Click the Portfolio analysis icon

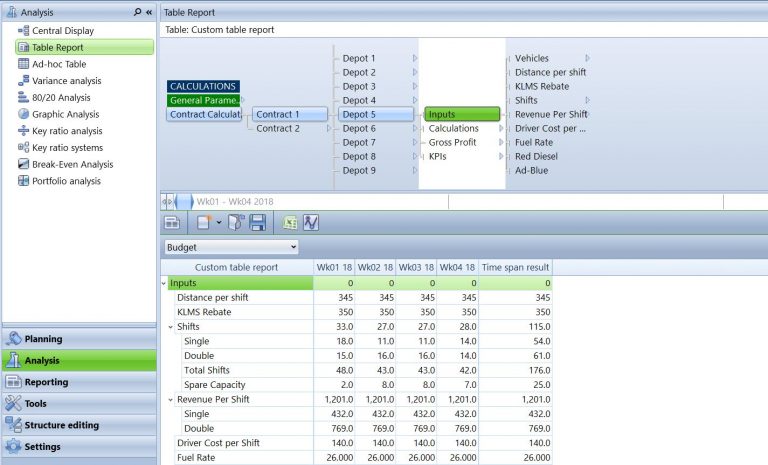(x=24, y=180)
